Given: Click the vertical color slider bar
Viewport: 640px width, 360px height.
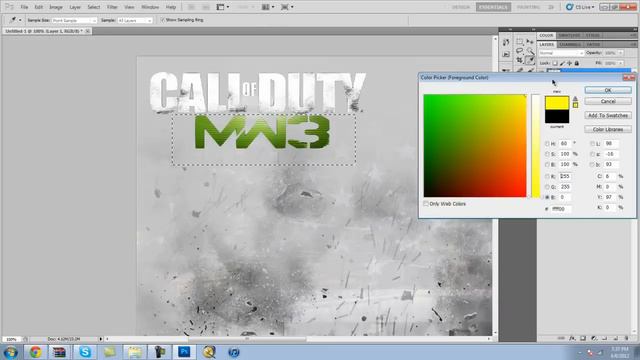Looking at the screenshot, I should 536,146.
